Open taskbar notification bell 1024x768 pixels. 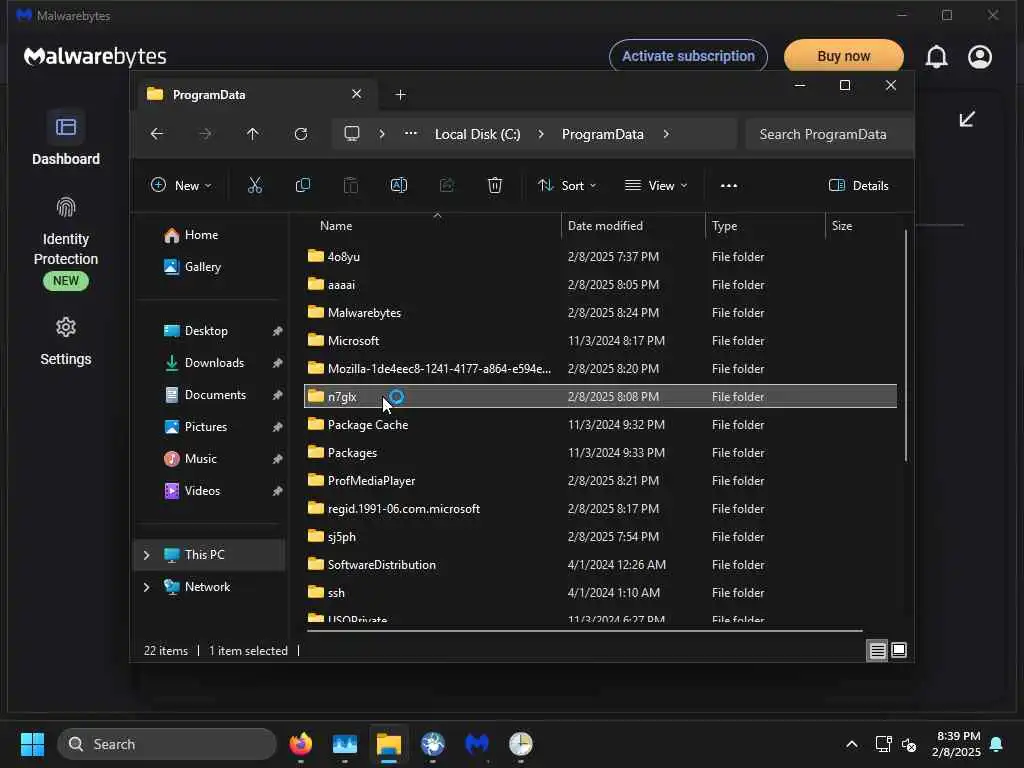click(997, 744)
